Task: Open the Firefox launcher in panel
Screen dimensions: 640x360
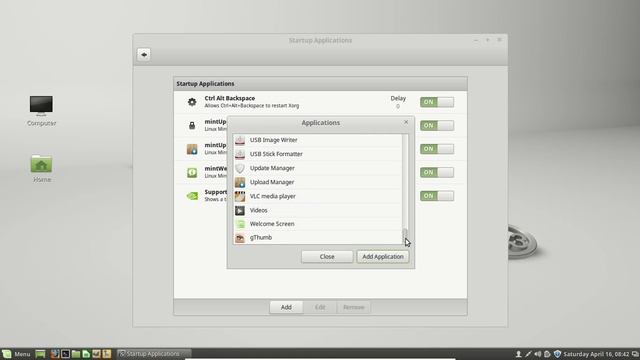Action: [x=55, y=354]
